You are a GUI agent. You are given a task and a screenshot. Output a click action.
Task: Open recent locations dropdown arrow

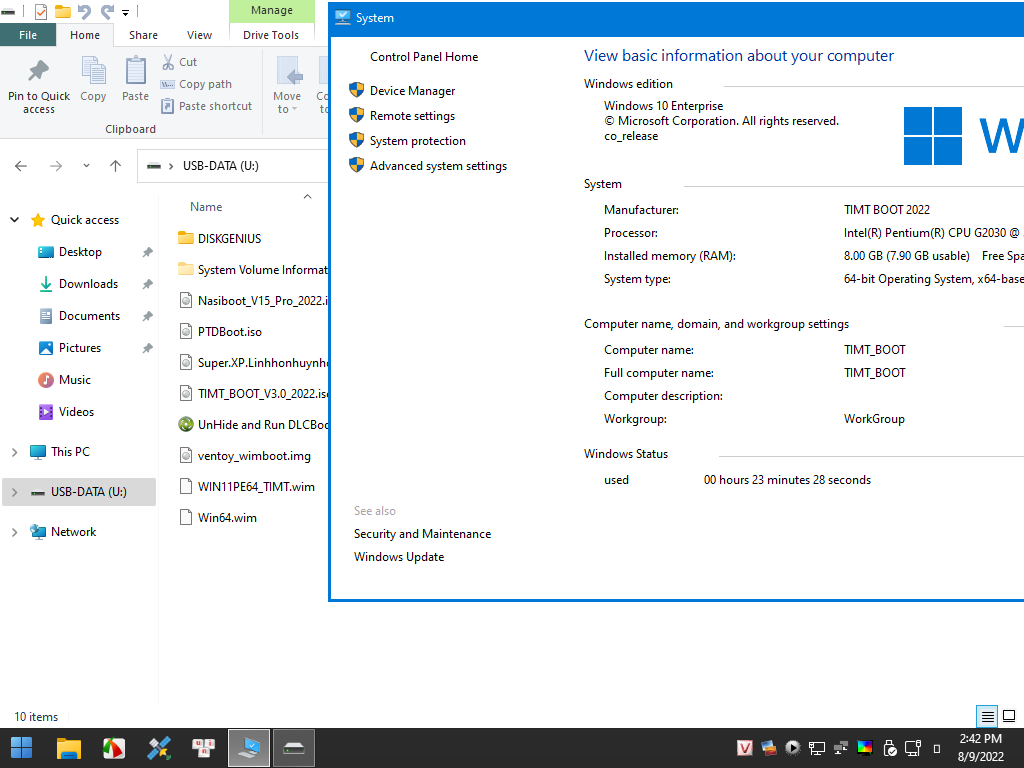[x=86, y=166]
